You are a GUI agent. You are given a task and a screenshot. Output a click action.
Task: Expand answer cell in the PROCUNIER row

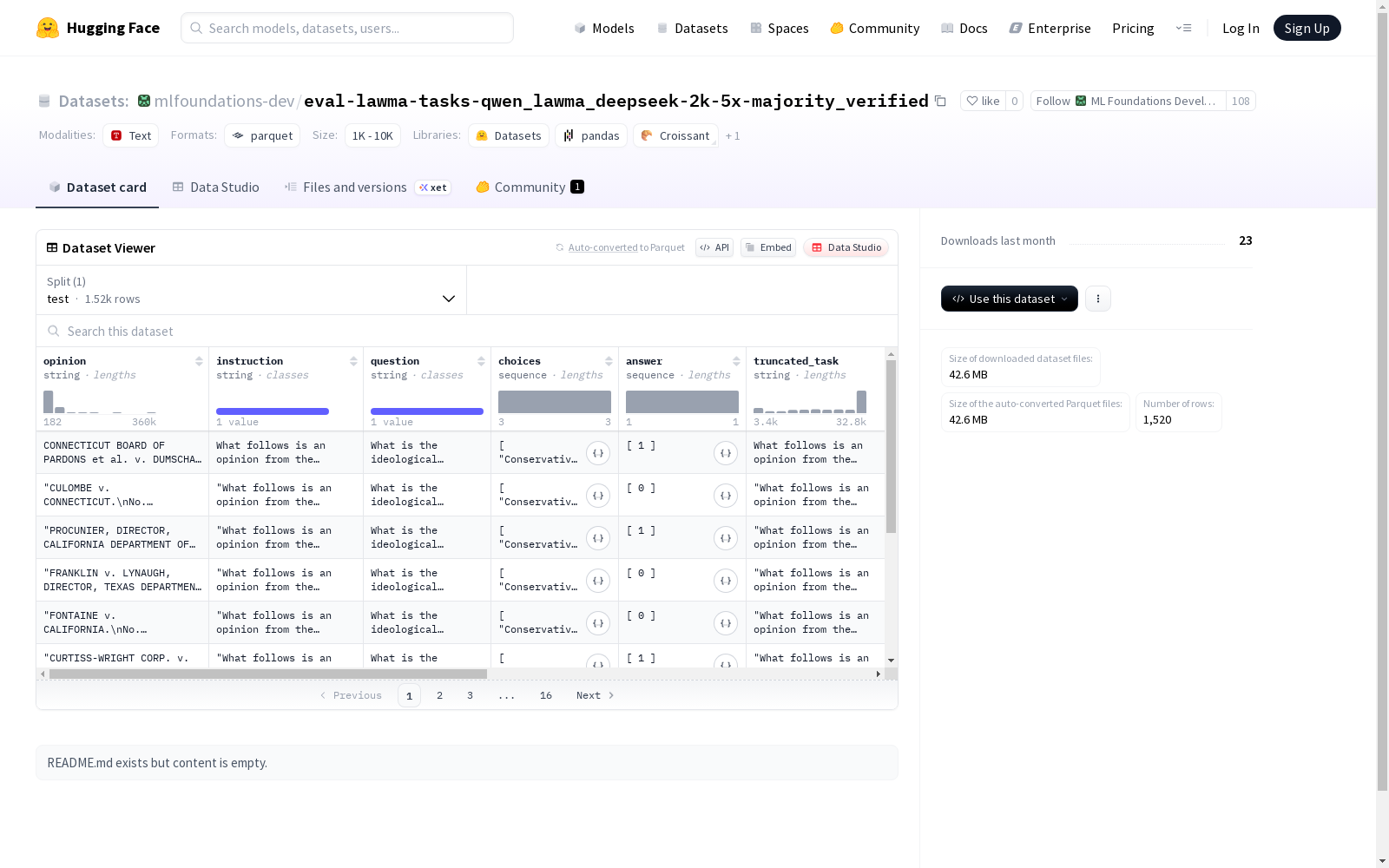click(x=726, y=538)
